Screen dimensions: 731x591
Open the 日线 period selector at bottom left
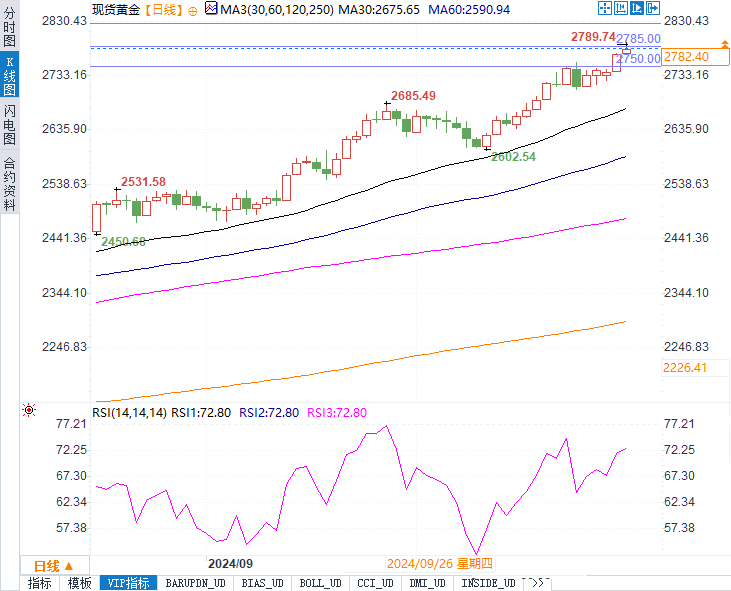[54, 565]
